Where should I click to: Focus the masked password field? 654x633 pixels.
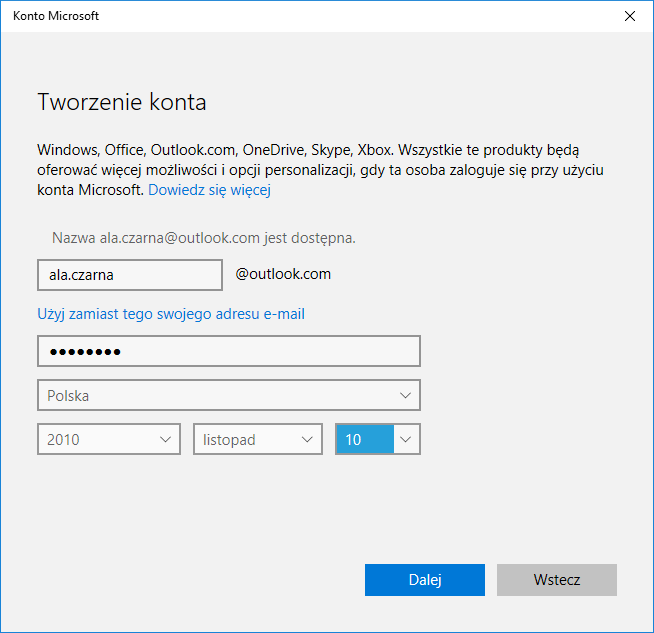pos(228,352)
